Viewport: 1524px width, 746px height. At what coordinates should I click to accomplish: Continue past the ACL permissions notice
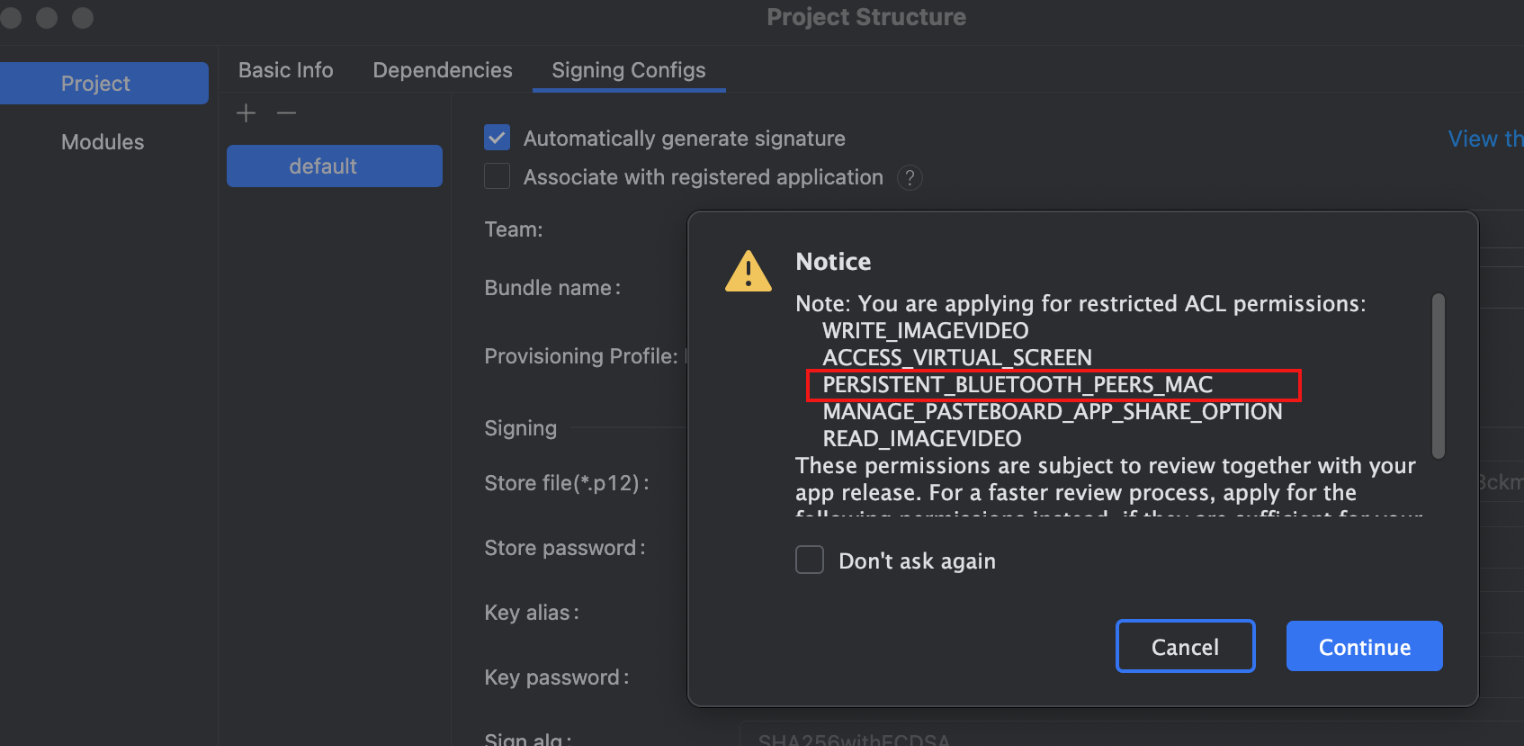coord(1364,646)
